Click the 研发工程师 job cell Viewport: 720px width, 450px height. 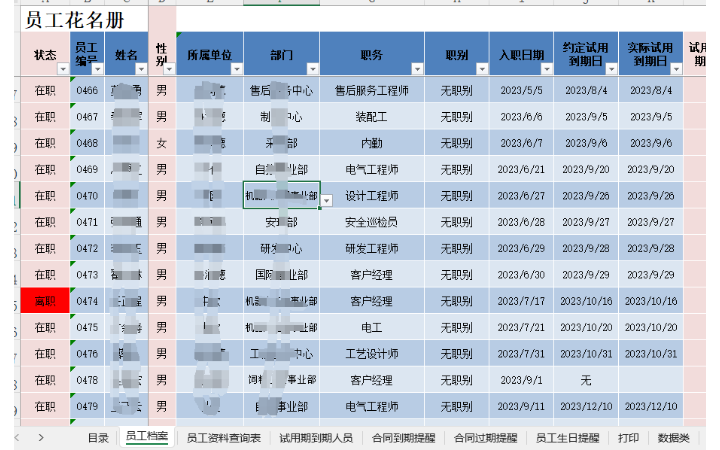coord(372,248)
